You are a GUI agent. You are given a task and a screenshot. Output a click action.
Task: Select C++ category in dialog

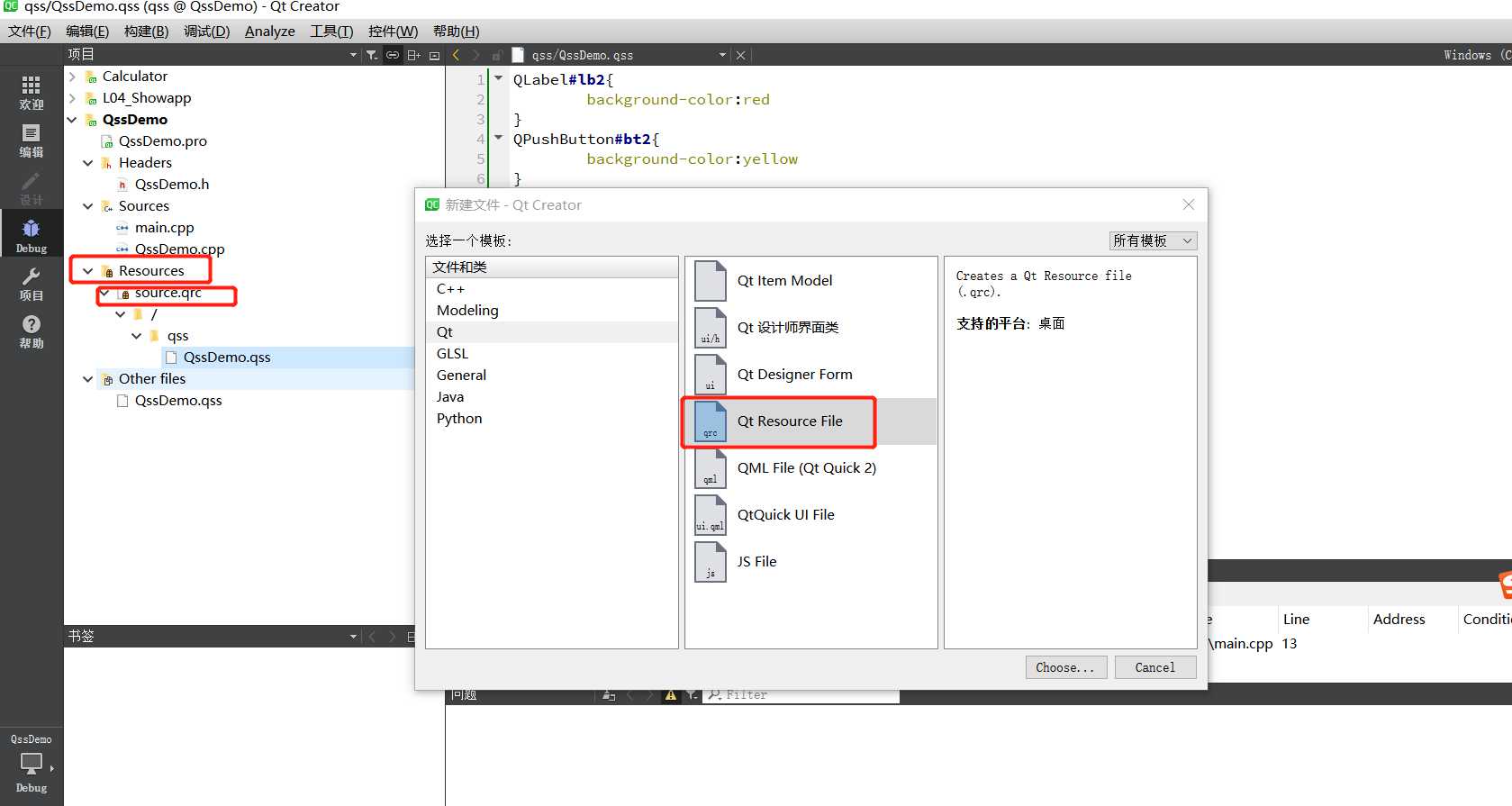pyautogui.click(x=552, y=289)
